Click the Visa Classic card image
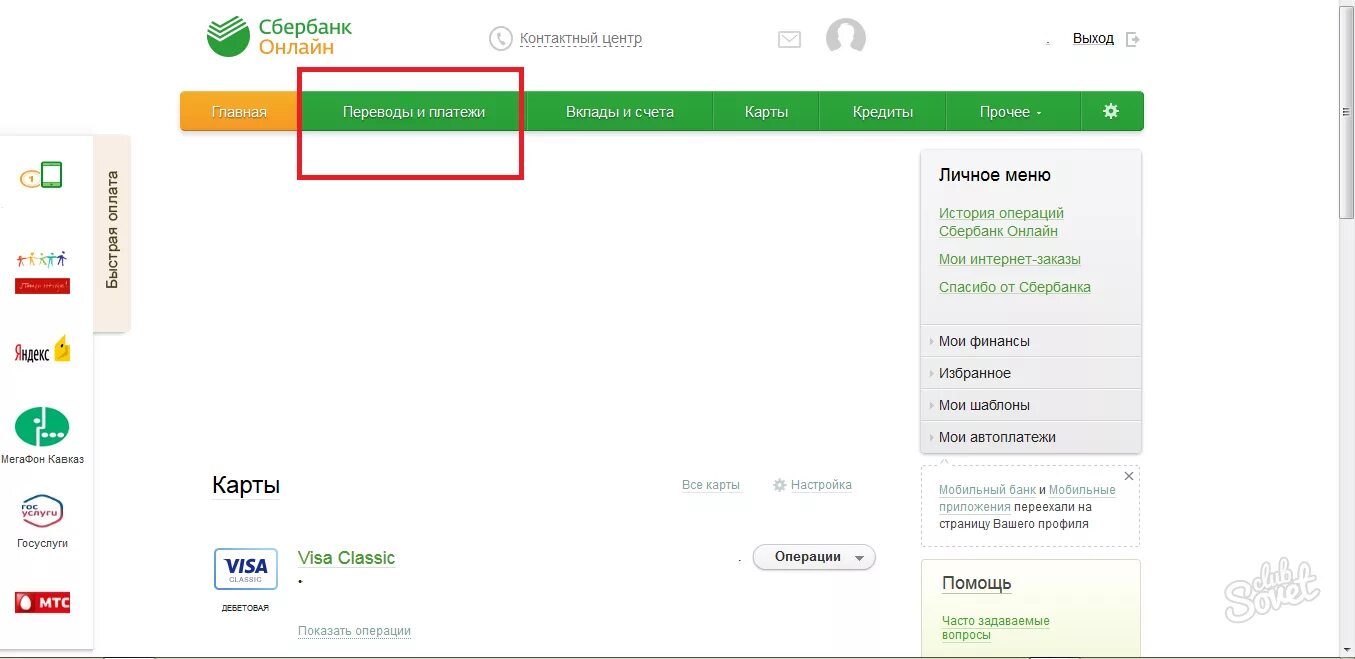1355x659 pixels. (x=245, y=569)
